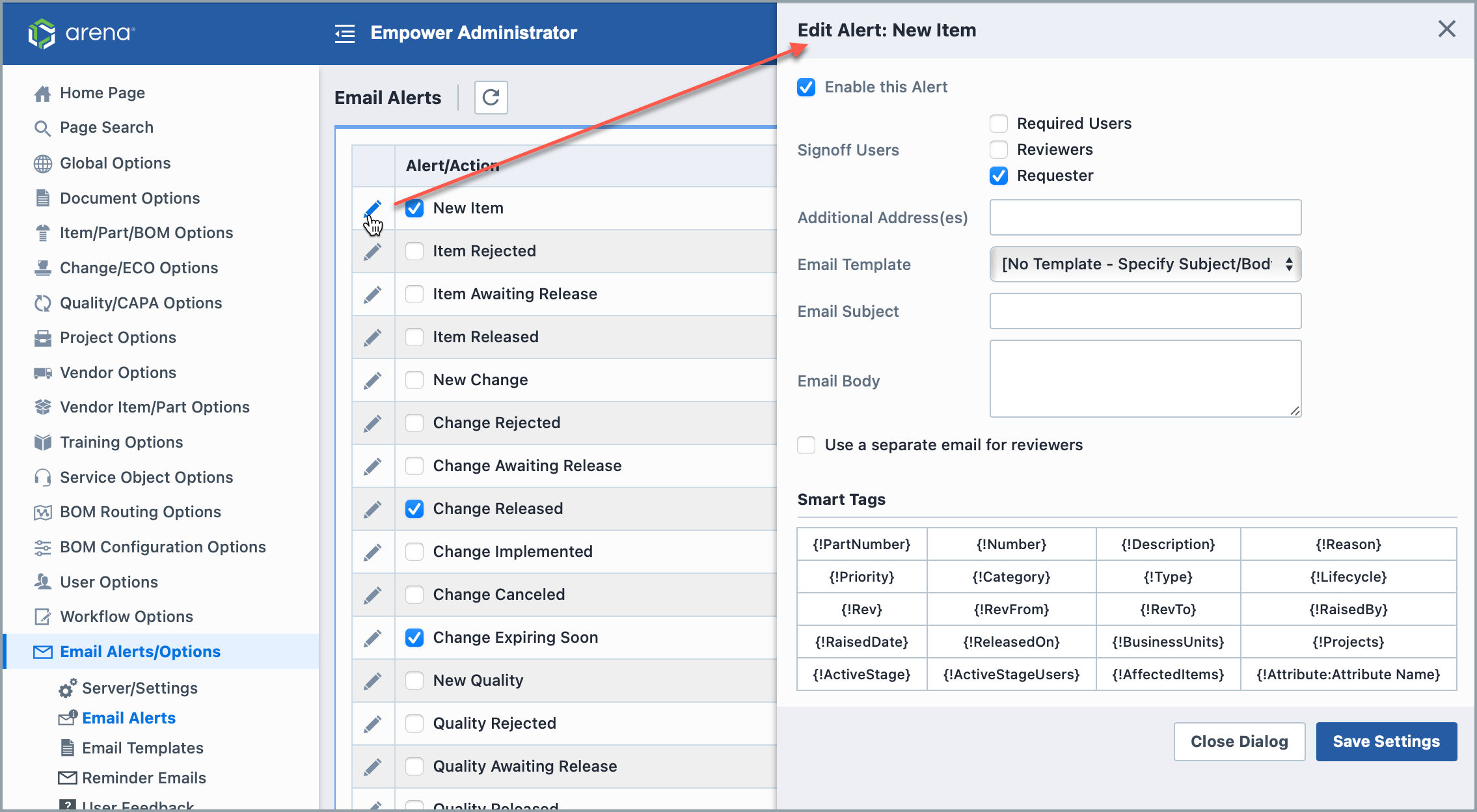Click the pencil icon for Change Canceled

point(373,595)
